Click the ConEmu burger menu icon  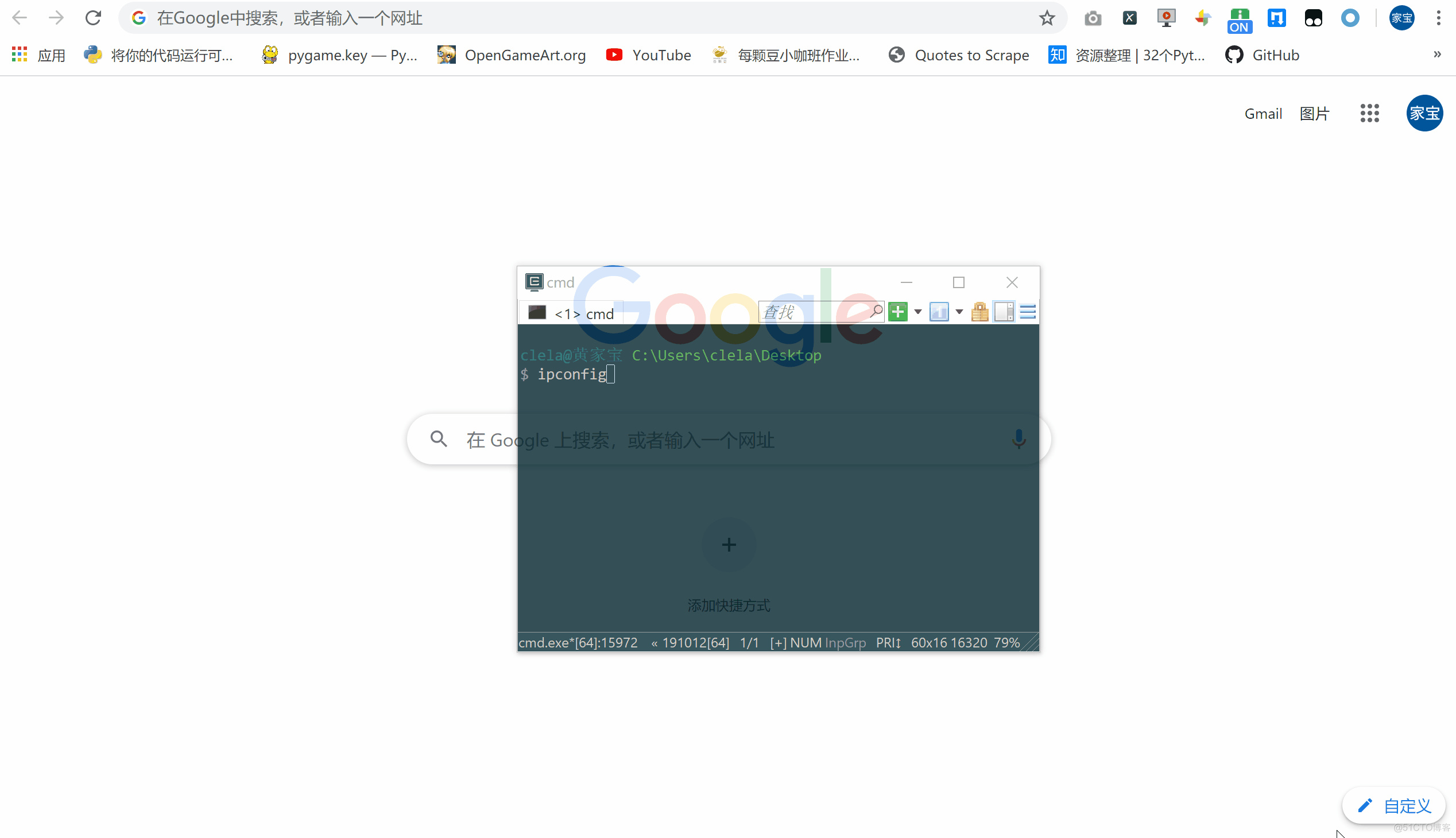pos(1028,312)
